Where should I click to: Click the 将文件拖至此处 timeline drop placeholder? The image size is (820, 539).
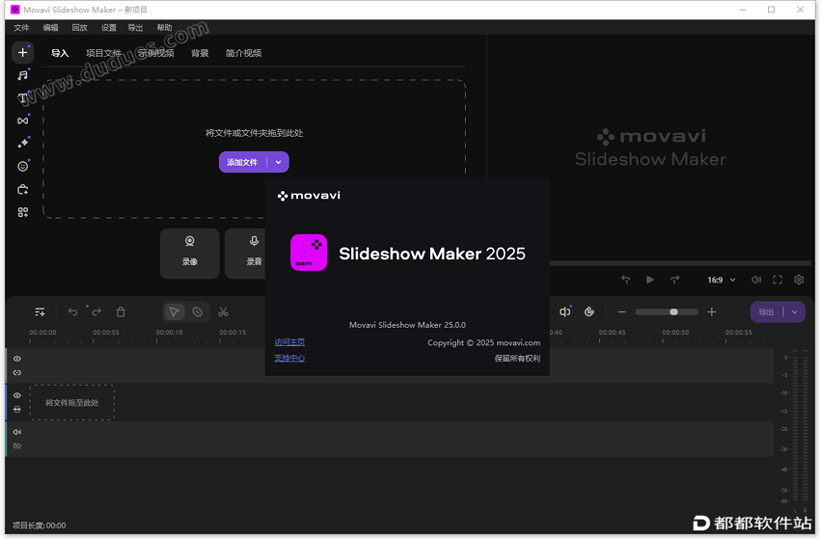tap(72, 403)
